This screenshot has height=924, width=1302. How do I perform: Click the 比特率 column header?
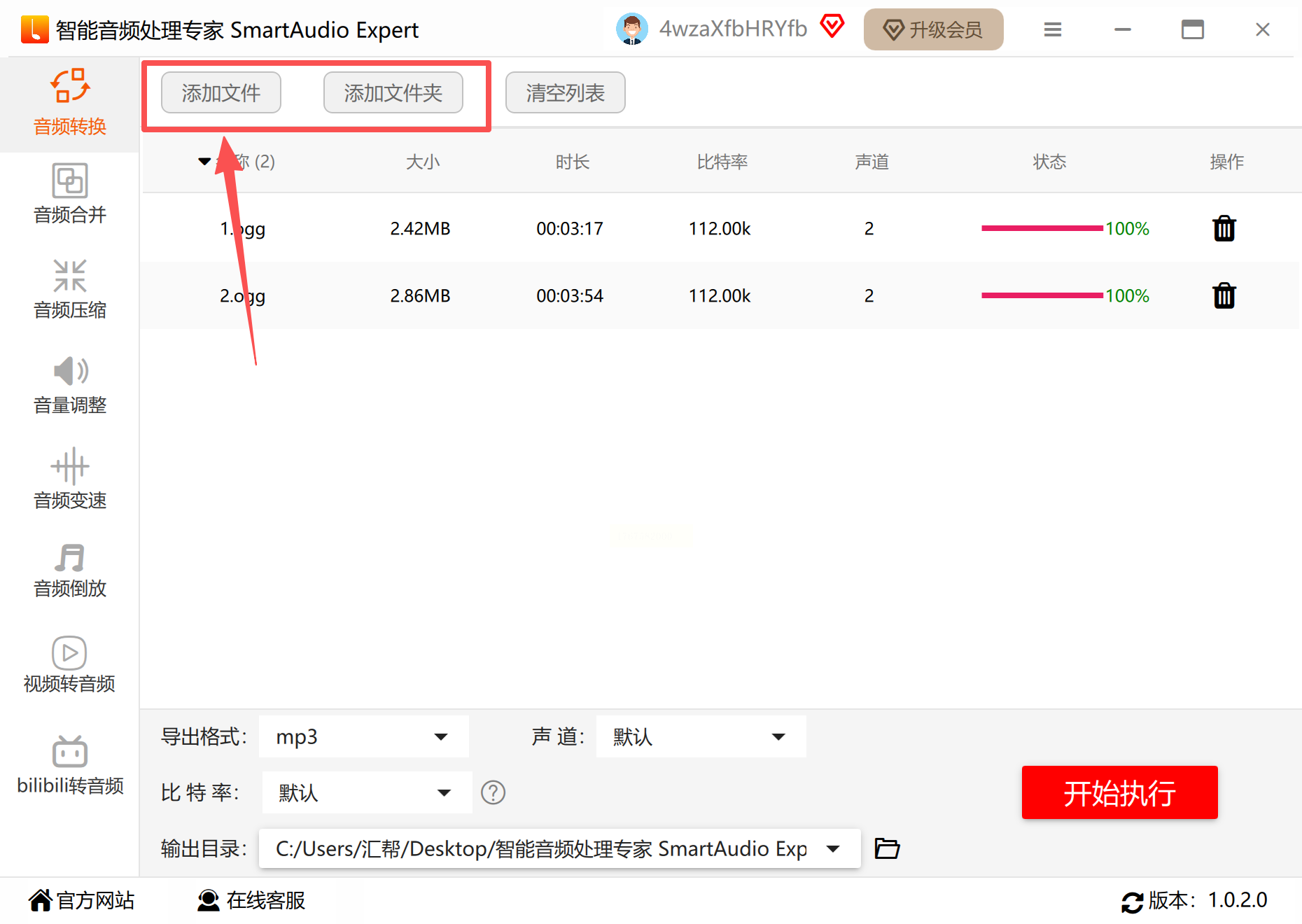point(722,162)
